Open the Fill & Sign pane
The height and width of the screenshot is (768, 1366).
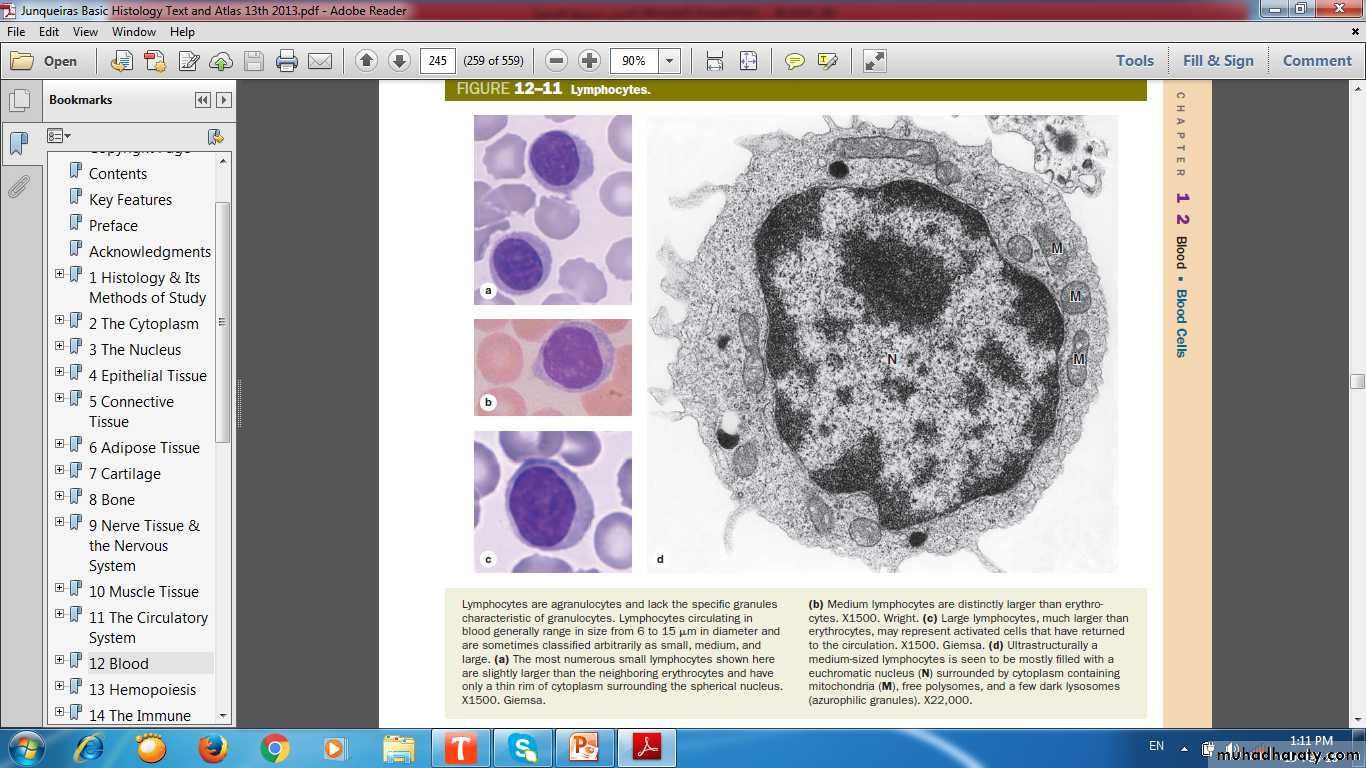point(1217,61)
